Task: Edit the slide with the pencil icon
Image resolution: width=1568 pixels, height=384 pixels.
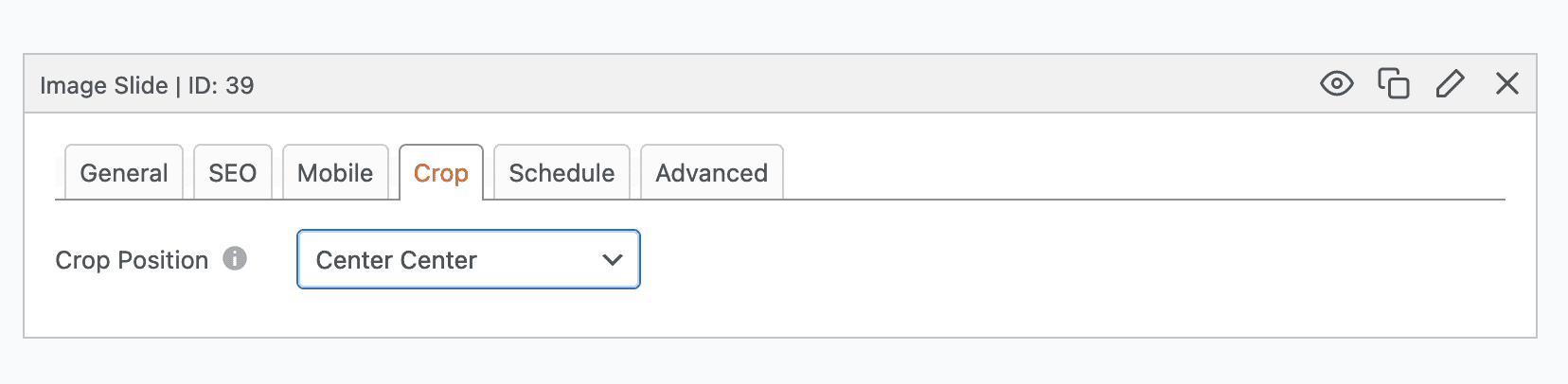Action: 1450,84
